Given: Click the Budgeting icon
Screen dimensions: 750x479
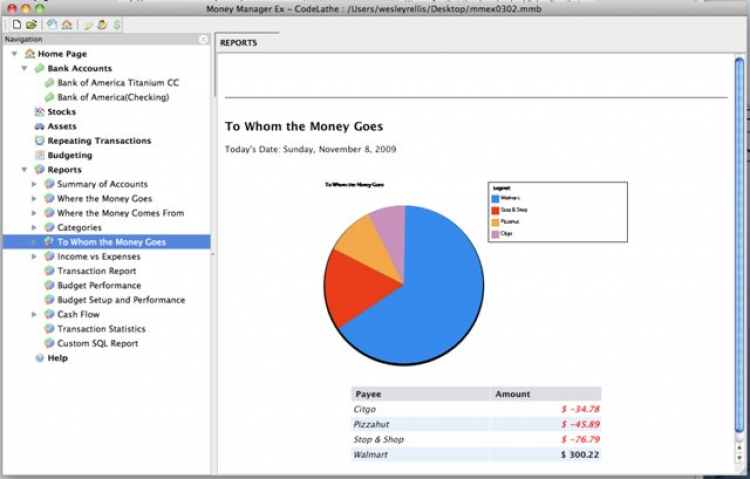Looking at the screenshot, I should point(40,155).
